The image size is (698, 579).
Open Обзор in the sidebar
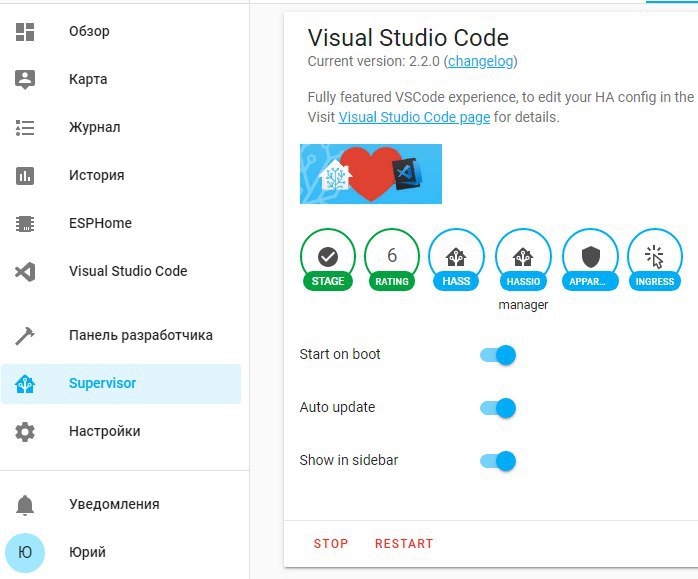pyautogui.click(x=121, y=32)
